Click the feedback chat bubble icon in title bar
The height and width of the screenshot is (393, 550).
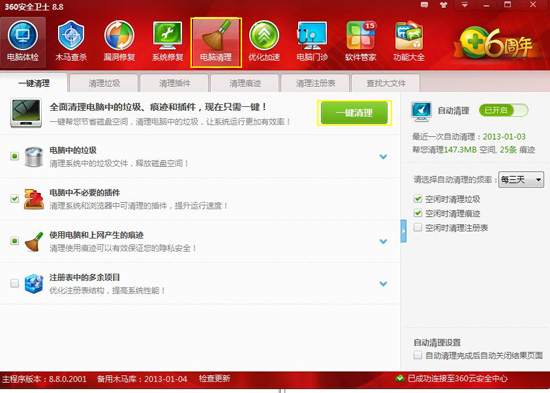424,5
